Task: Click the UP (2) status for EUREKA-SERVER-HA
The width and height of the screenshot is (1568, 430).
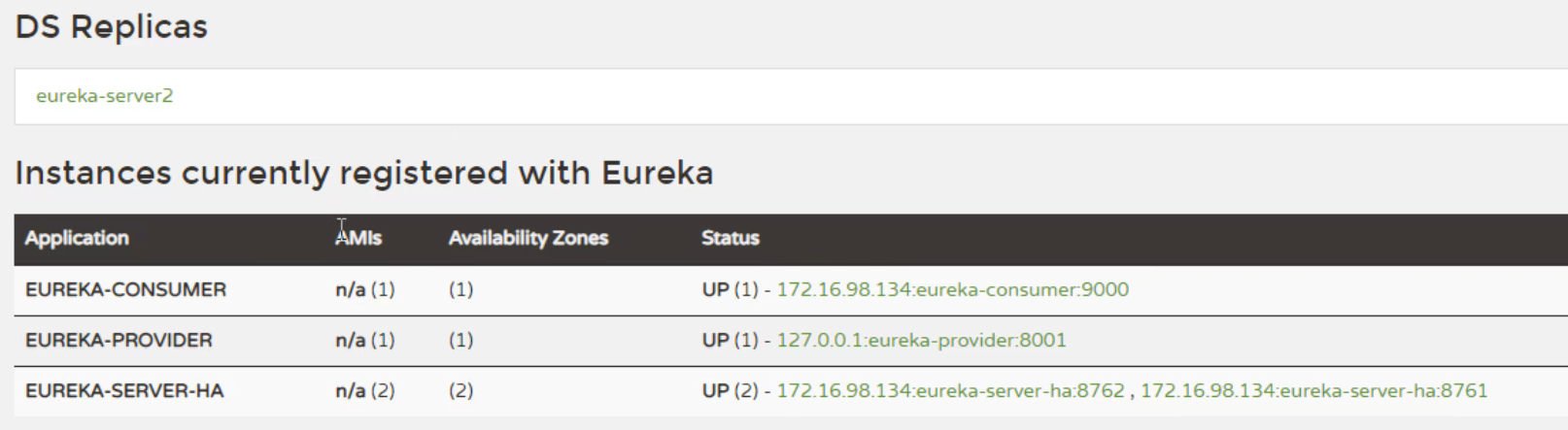Action: pos(730,390)
